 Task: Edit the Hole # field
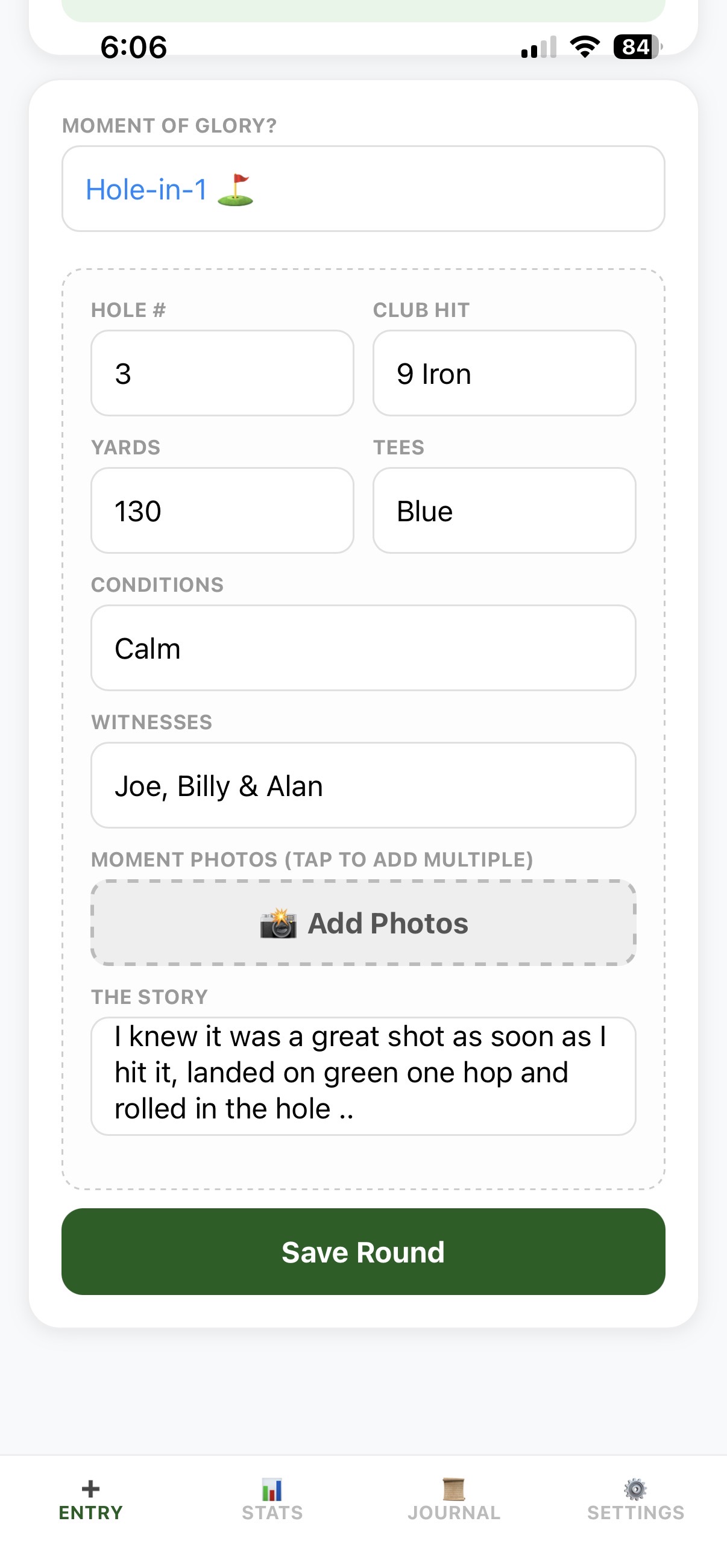click(222, 374)
